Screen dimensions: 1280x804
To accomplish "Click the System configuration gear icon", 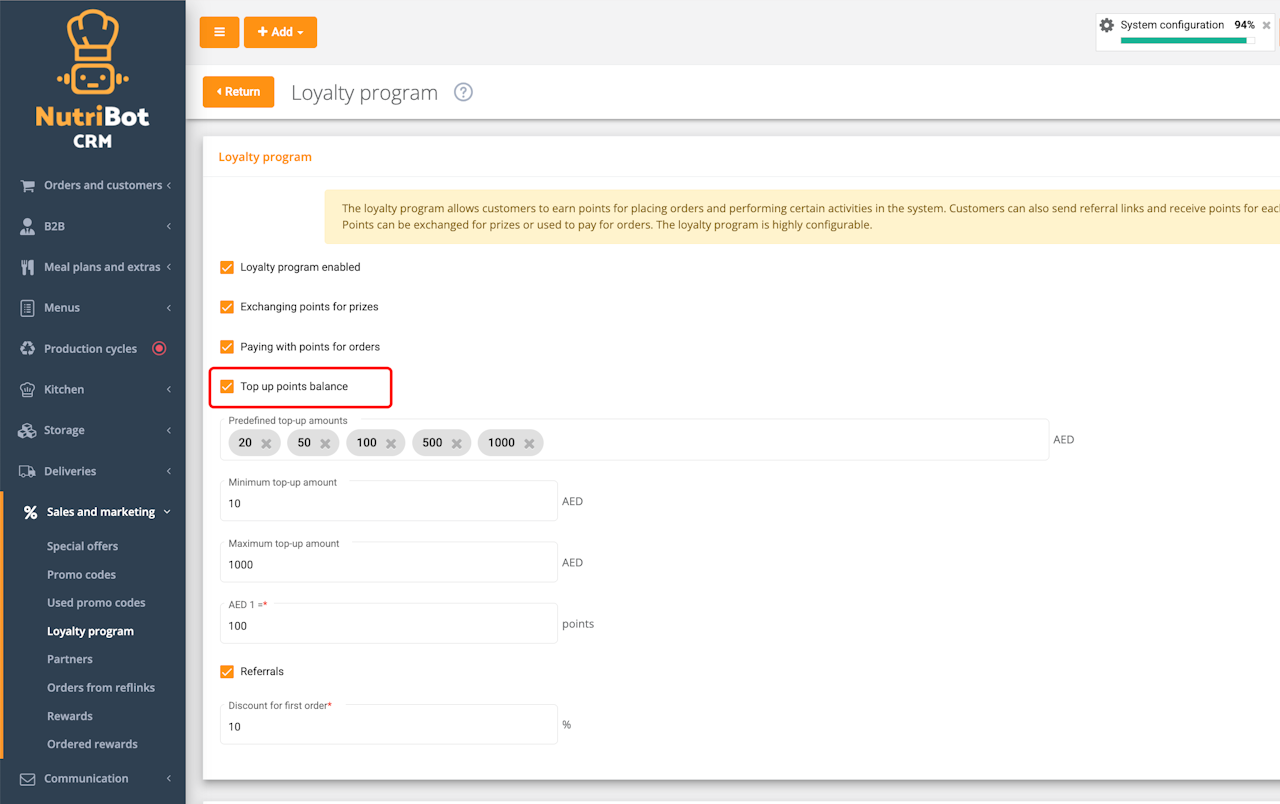I will coord(1106,25).
